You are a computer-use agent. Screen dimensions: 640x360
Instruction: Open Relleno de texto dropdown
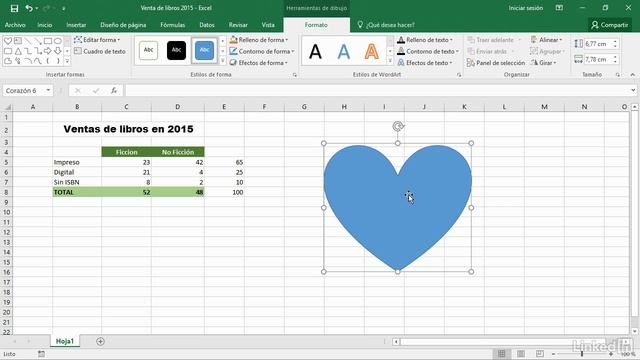(425, 40)
